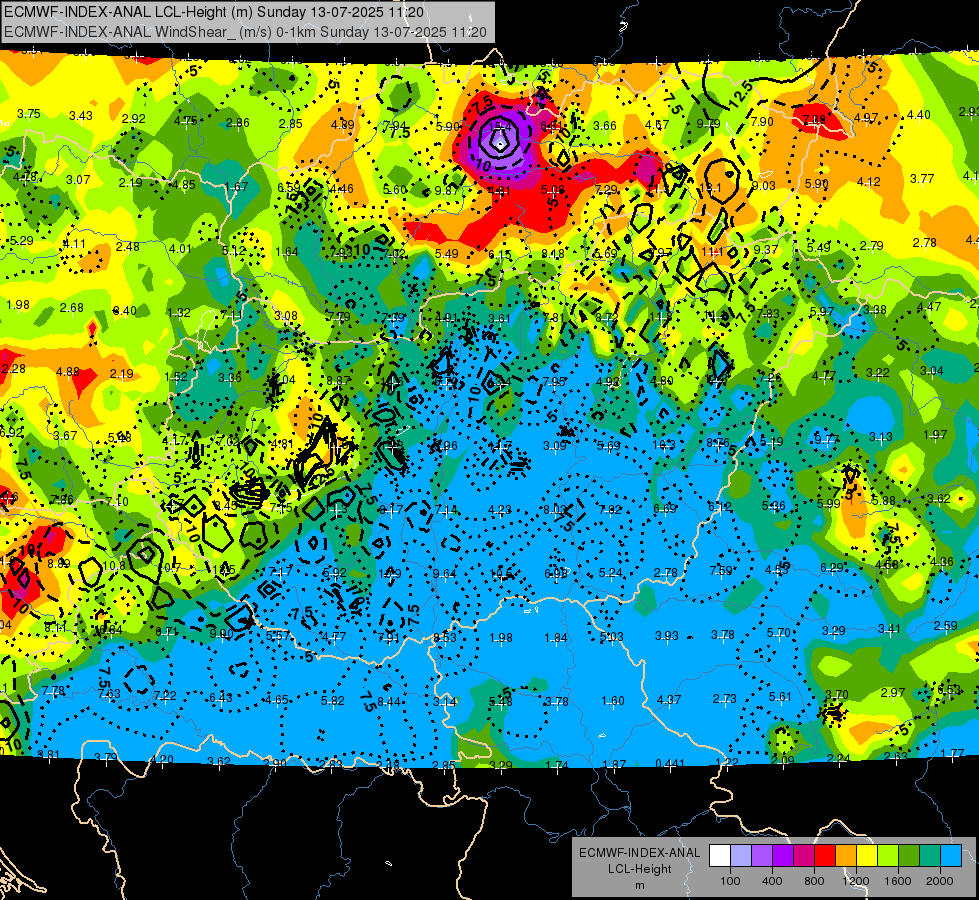Click map value 5.70
979x900 pixels.
779,633
